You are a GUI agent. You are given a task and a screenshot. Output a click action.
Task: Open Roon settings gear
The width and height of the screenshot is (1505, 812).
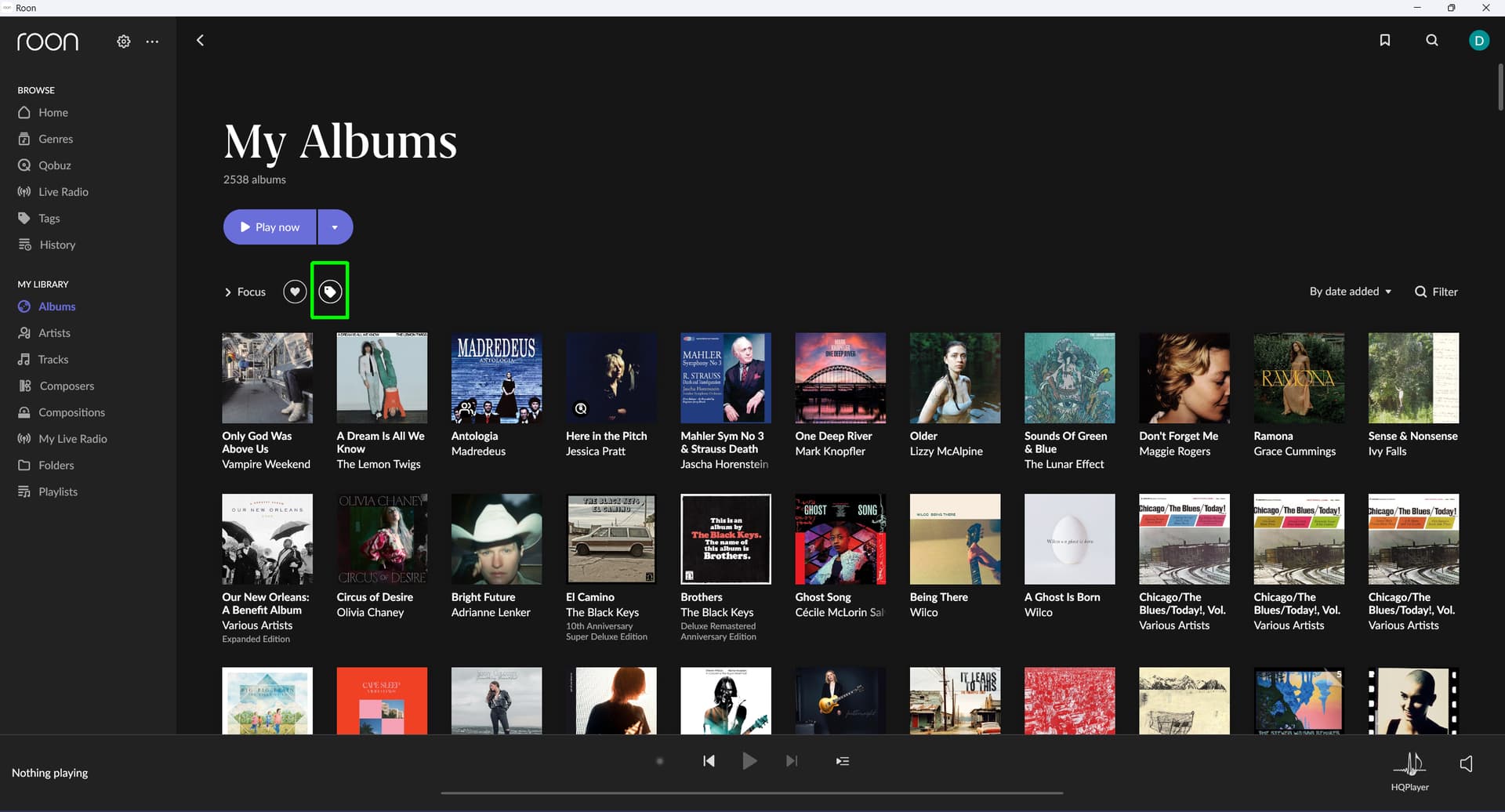124,42
